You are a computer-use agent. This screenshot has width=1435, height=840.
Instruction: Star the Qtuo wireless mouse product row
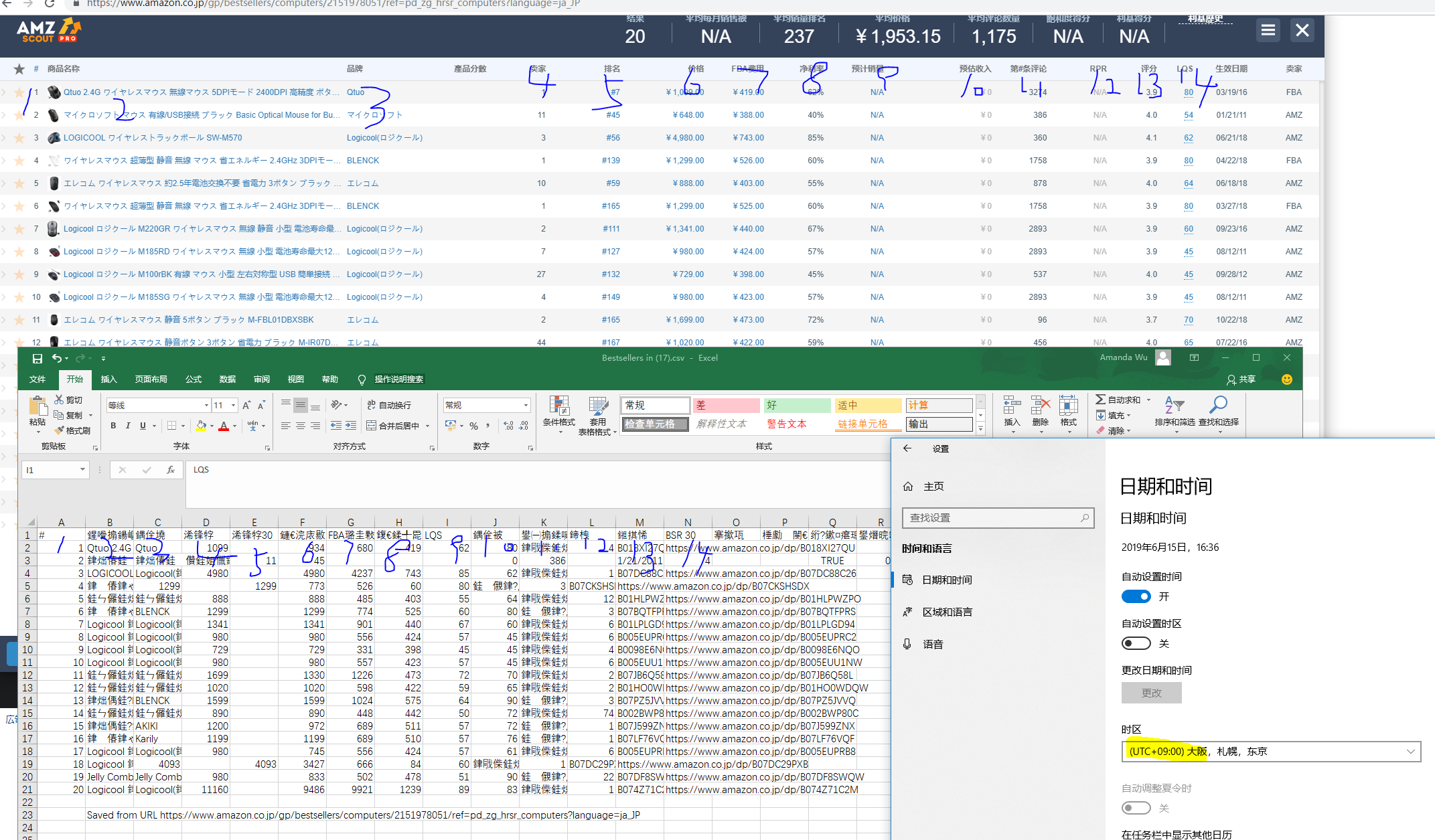point(19,92)
